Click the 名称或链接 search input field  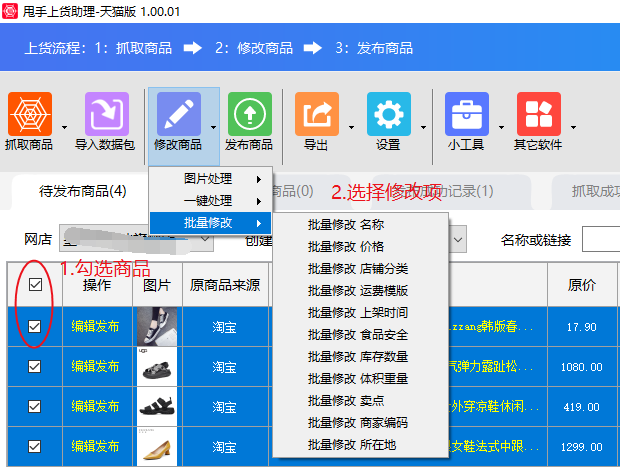(601, 239)
